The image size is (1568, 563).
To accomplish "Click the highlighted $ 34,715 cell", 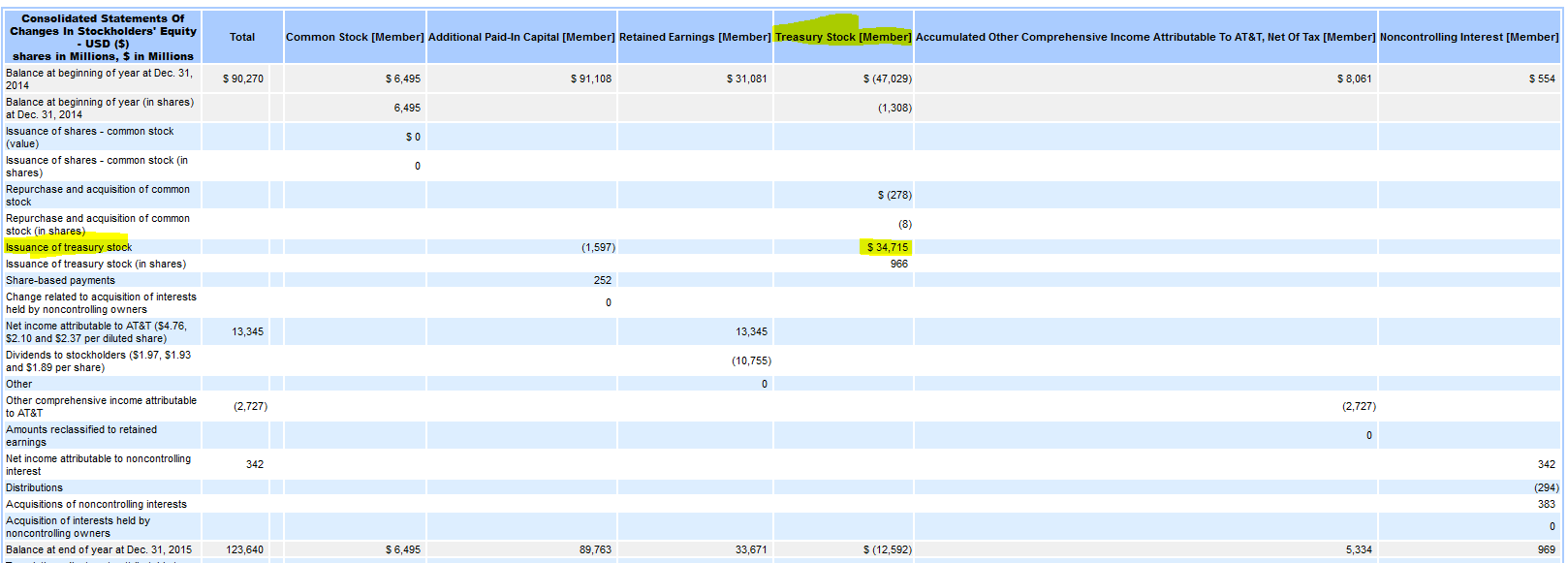I will [x=887, y=247].
